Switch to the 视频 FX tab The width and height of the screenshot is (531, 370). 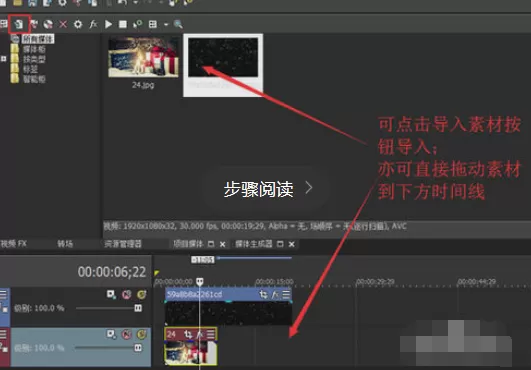tap(14, 244)
